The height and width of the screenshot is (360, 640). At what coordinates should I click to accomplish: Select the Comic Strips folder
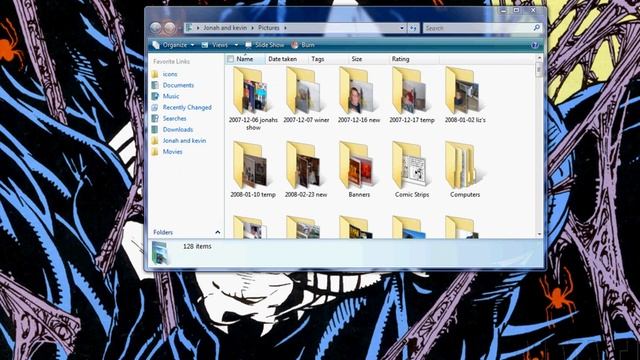(412, 170)
